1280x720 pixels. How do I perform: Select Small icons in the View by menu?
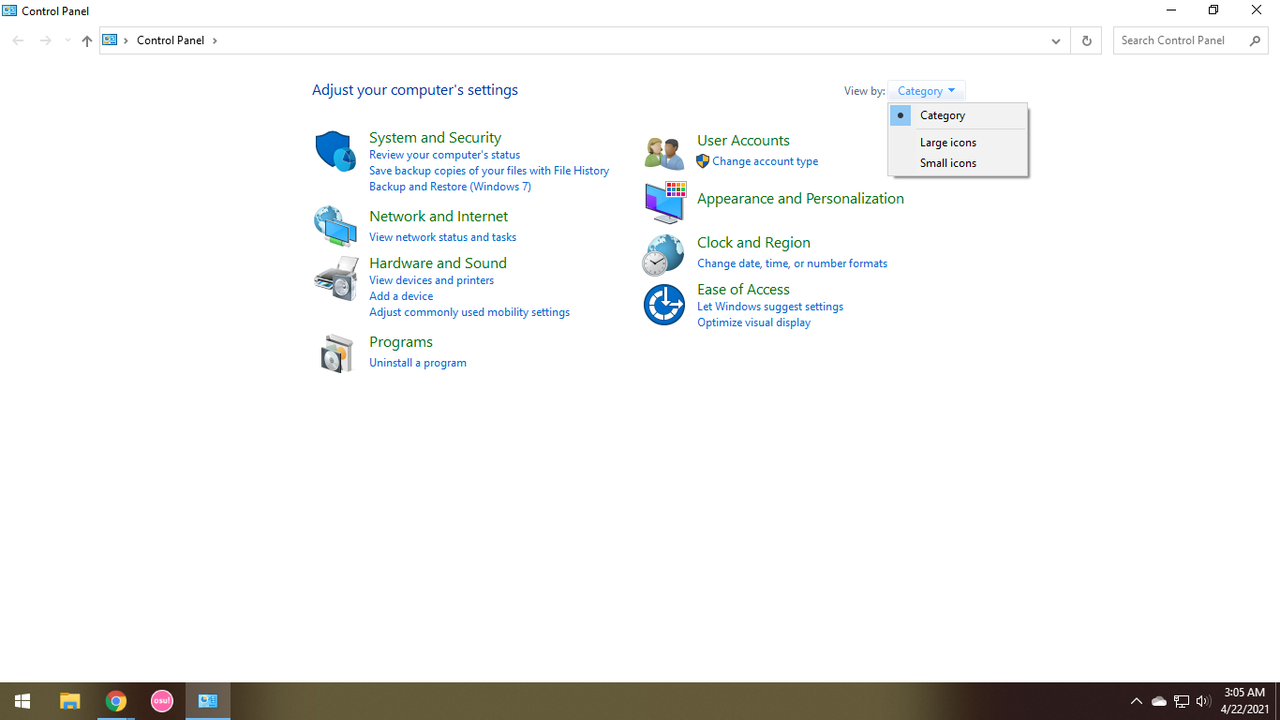(958, 163)
